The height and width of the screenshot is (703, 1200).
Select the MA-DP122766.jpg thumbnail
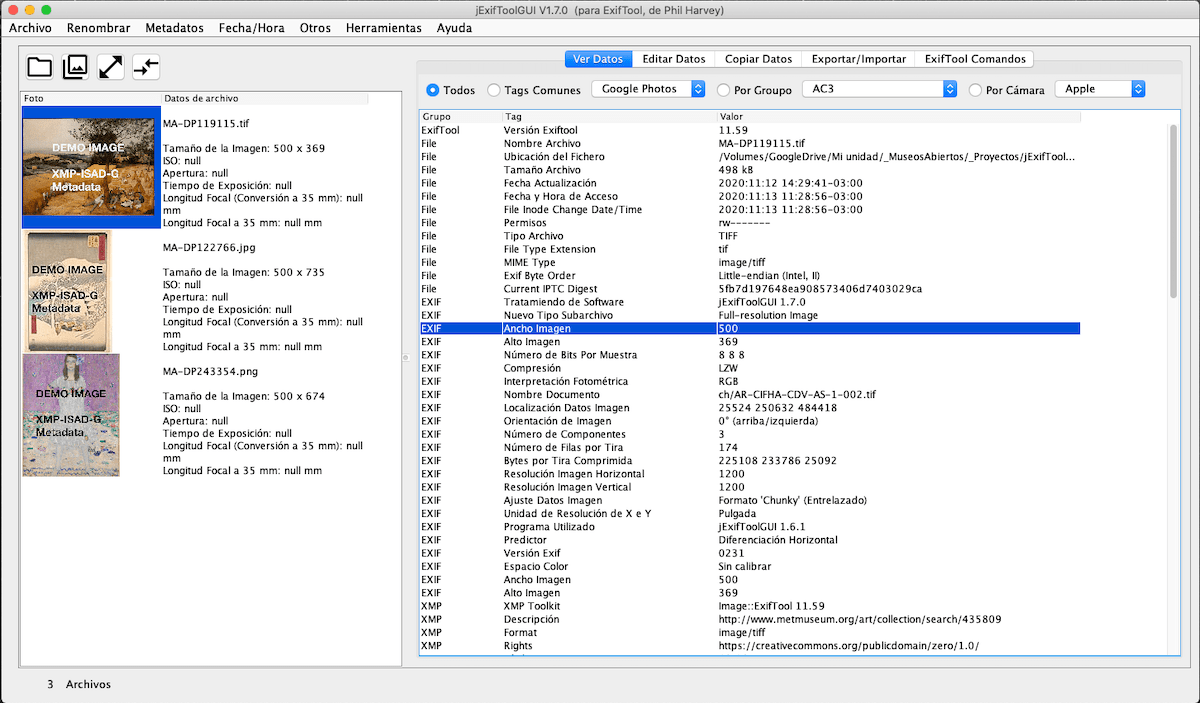coord(67,290)
